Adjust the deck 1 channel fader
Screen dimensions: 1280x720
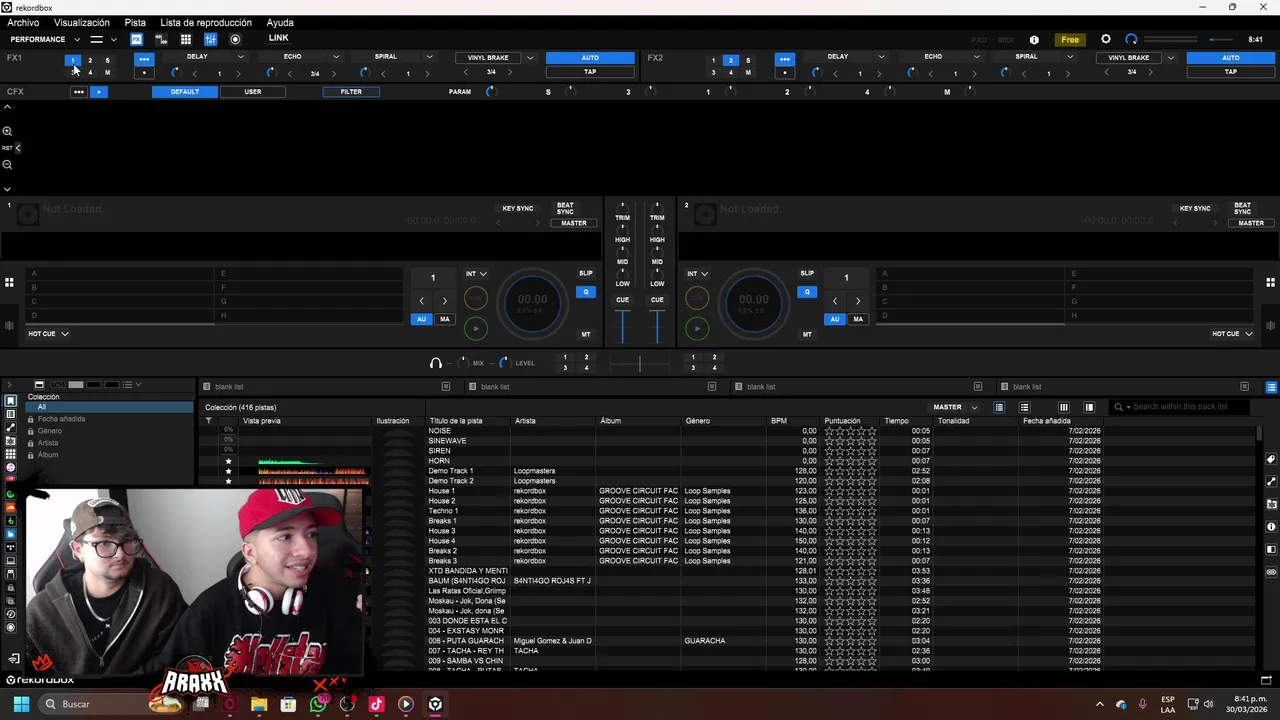[623, 326]
